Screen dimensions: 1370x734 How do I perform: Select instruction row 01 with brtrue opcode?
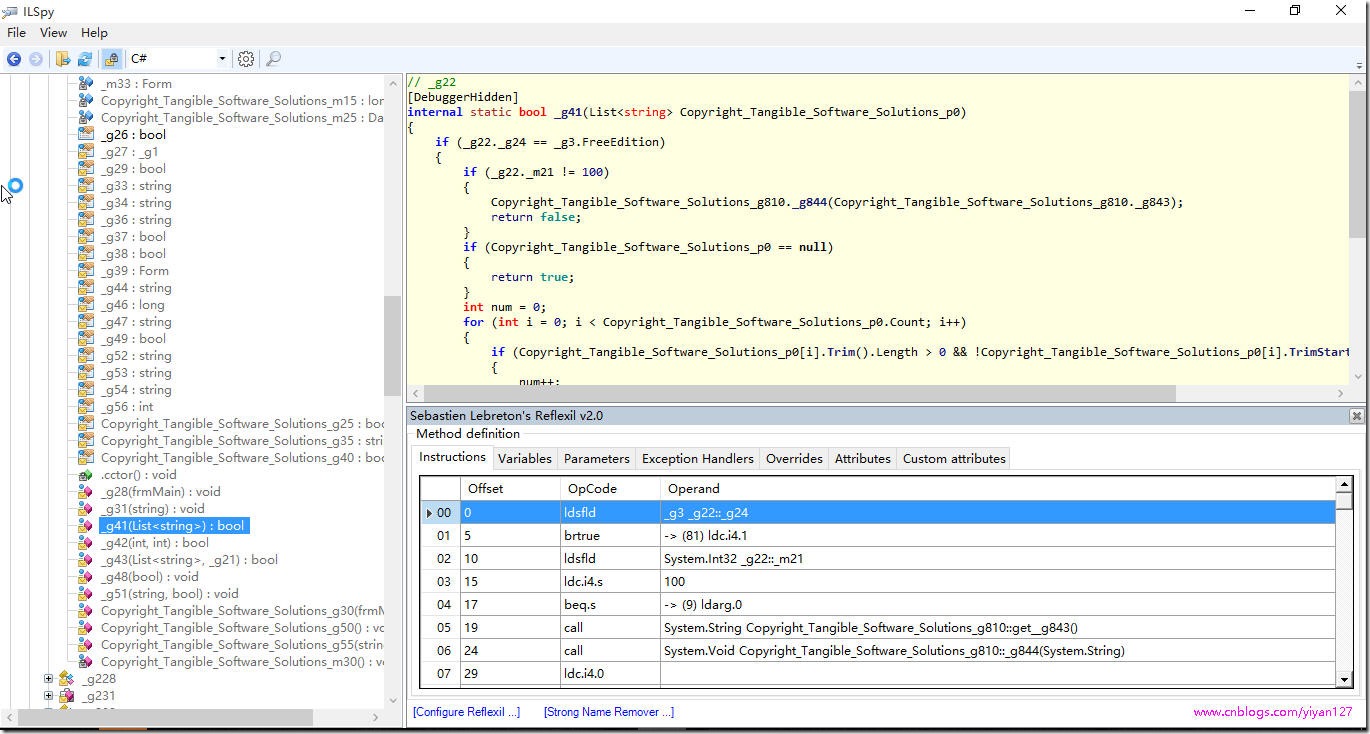[879, 536]
